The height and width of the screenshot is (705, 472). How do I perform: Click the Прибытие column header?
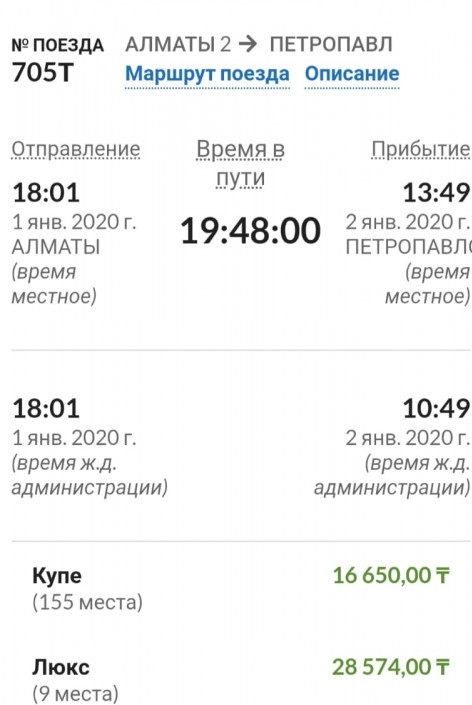[x=421, y=149]
